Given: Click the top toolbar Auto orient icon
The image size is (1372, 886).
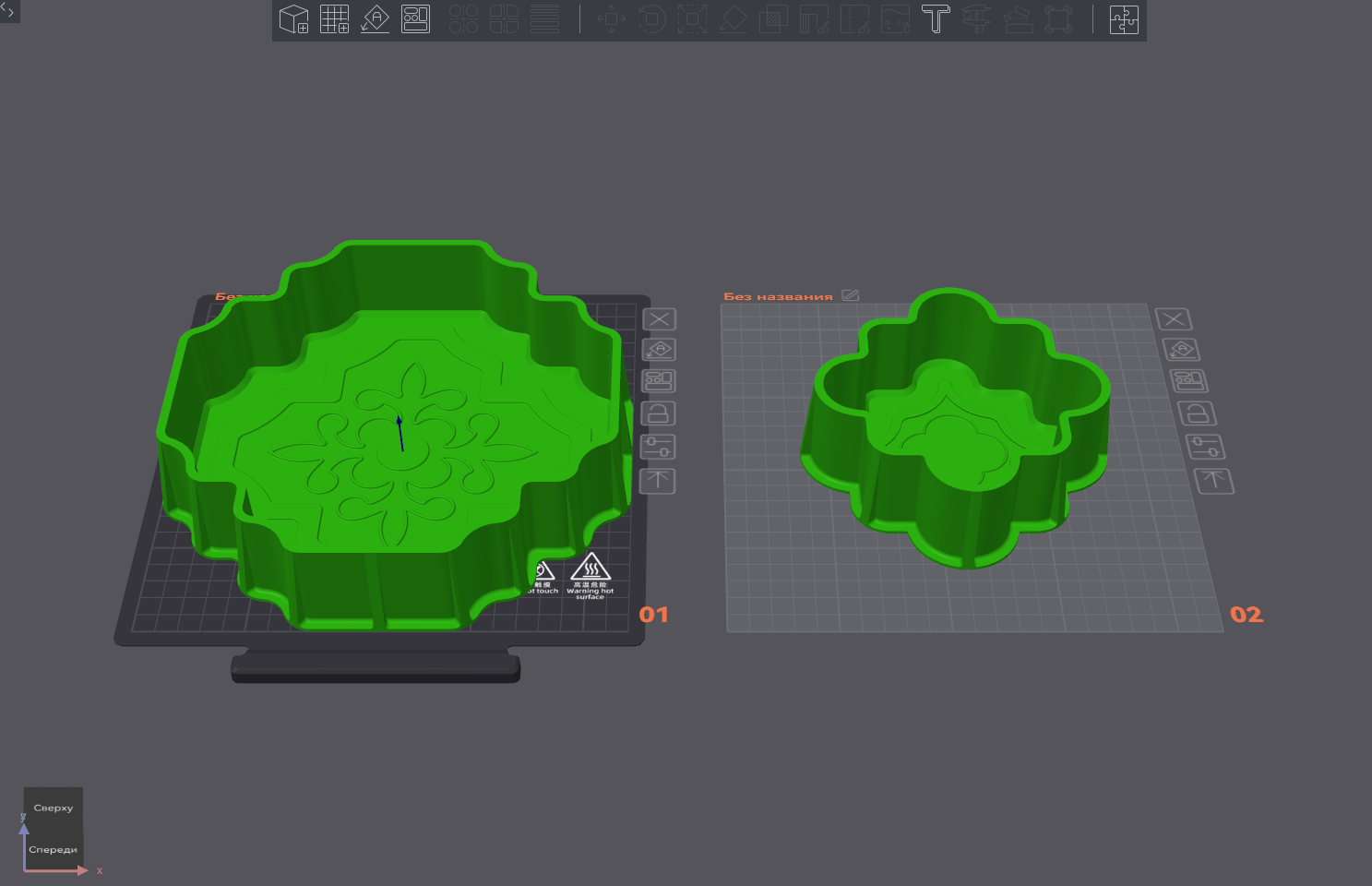Looking at the screenshot, I should click(375, 19).
